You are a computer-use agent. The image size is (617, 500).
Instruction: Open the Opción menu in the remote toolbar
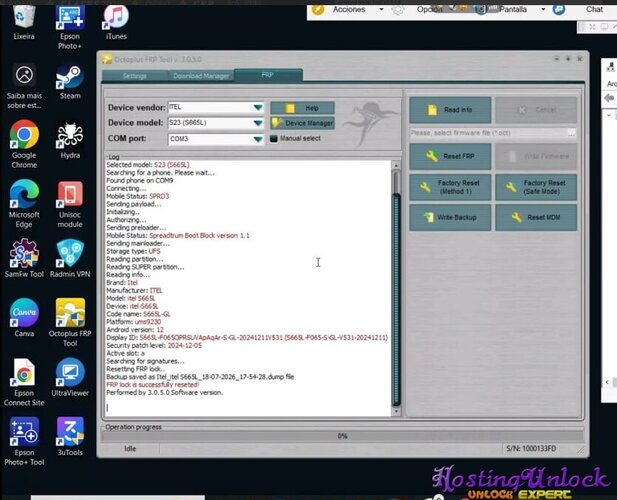(x=429, y=9)
